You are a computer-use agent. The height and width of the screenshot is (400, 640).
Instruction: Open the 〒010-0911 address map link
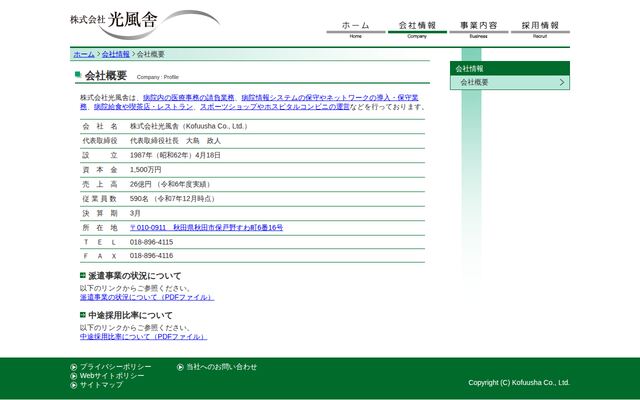(206, 228)
